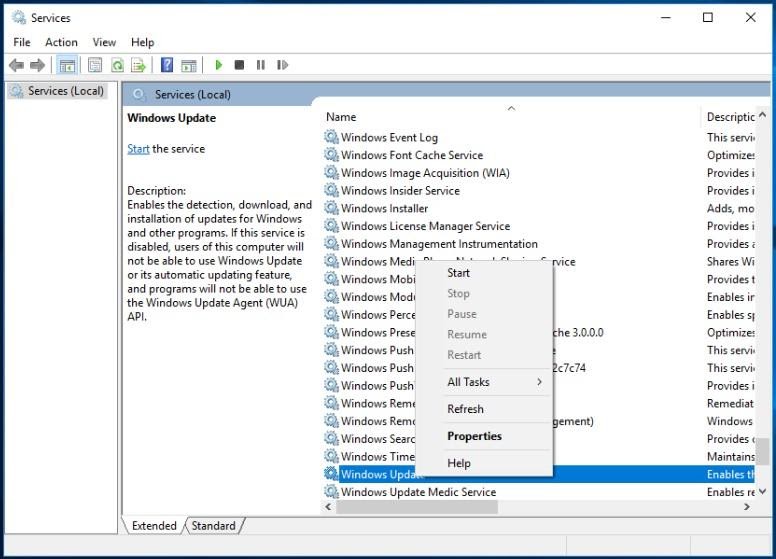
Task: Click the Services gear icon in title bar
Action: (x=18, y=17)
